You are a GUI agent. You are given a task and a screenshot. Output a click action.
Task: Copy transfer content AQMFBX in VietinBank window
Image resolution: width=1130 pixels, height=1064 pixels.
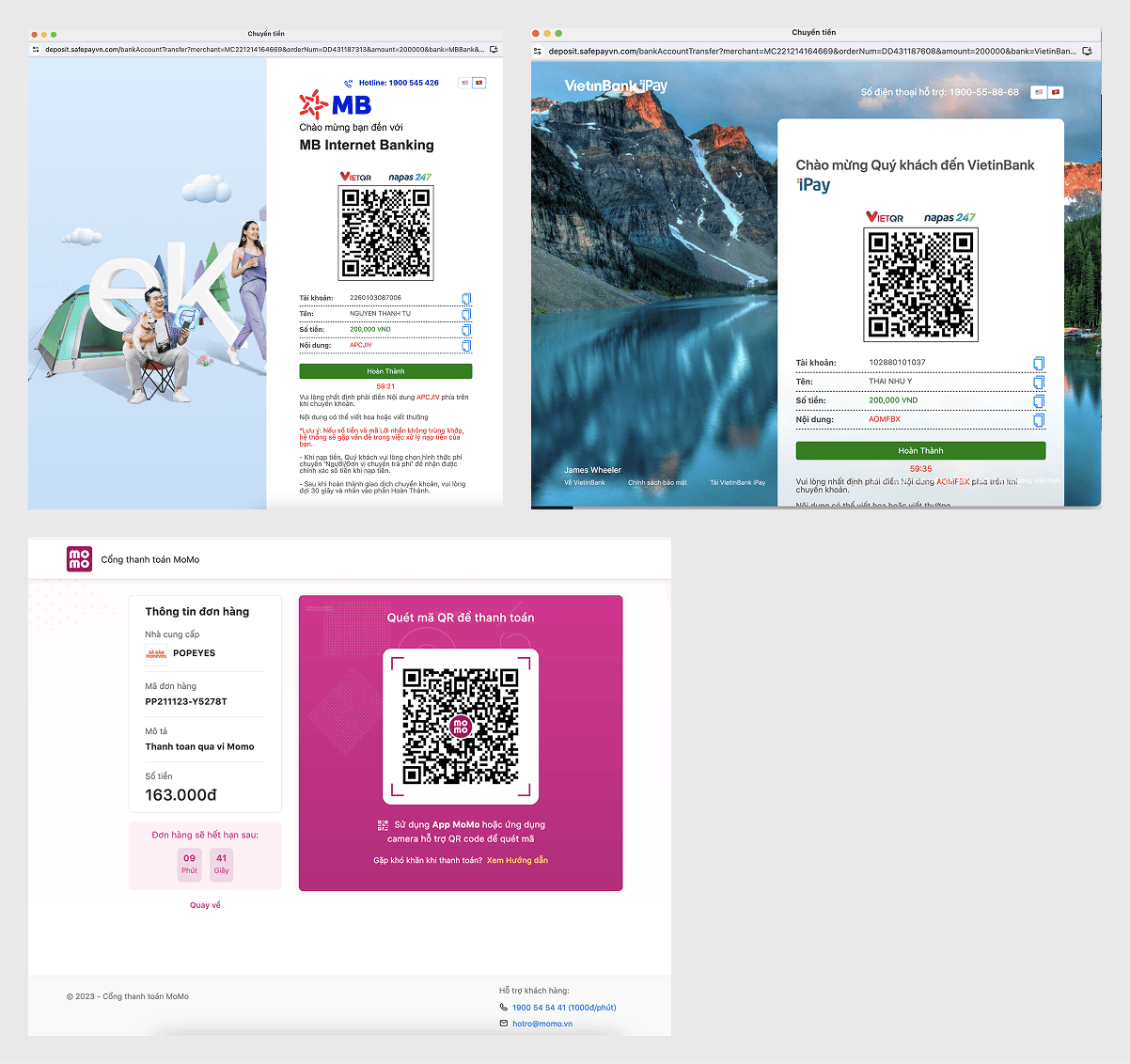pos(1039,419)
